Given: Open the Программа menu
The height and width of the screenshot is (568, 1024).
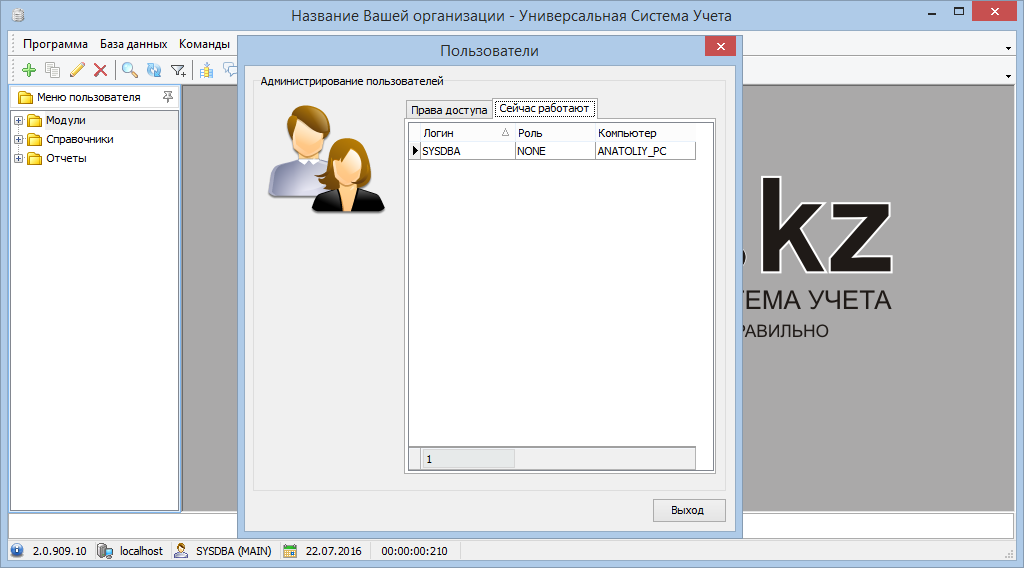Looking at the screenshot, I should click(x=55, y=44).
